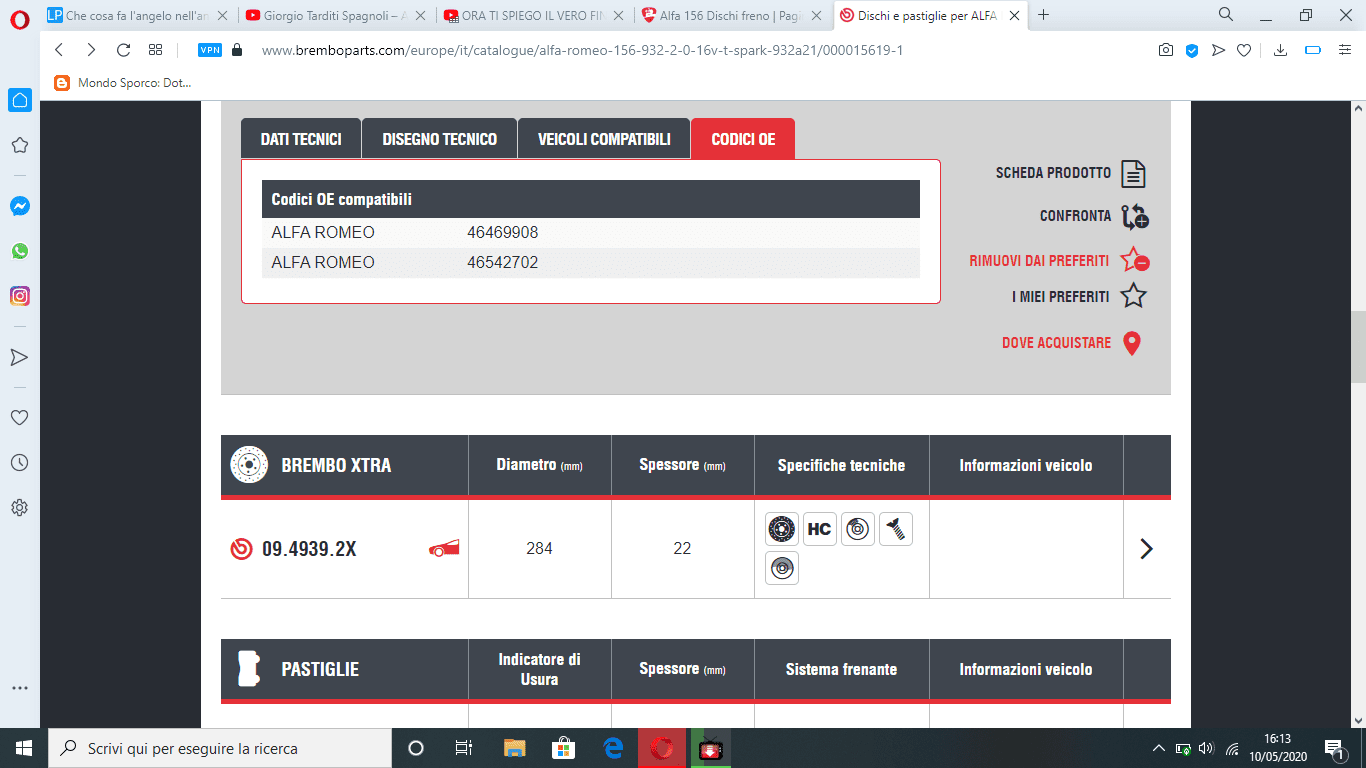
Task: Click the Brembo Xtra disc logo
Action: click(249, 465)
